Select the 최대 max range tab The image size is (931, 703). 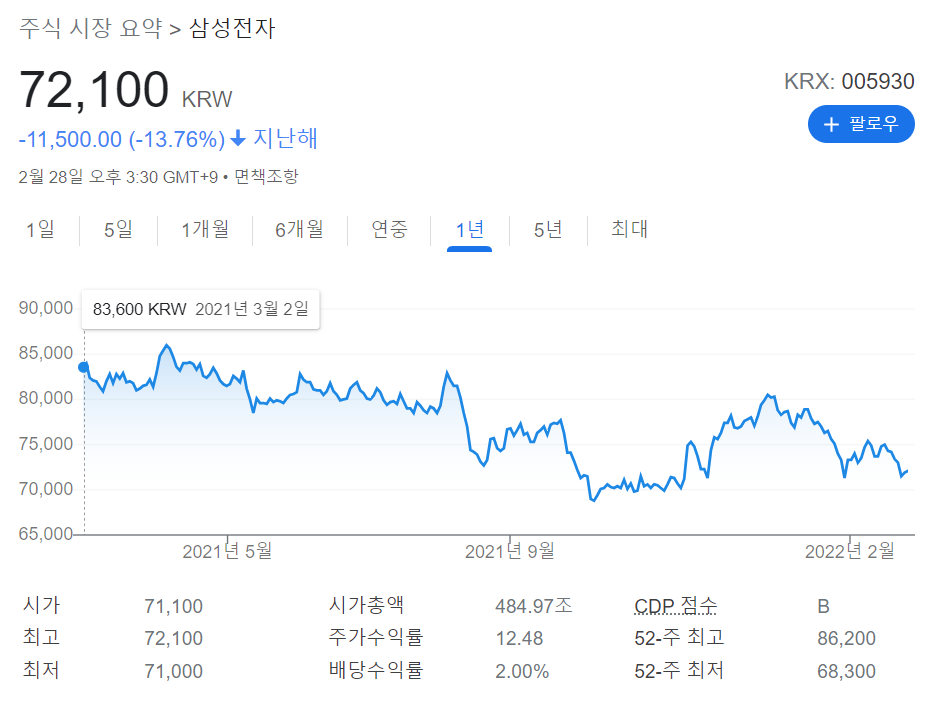(629, 229)
